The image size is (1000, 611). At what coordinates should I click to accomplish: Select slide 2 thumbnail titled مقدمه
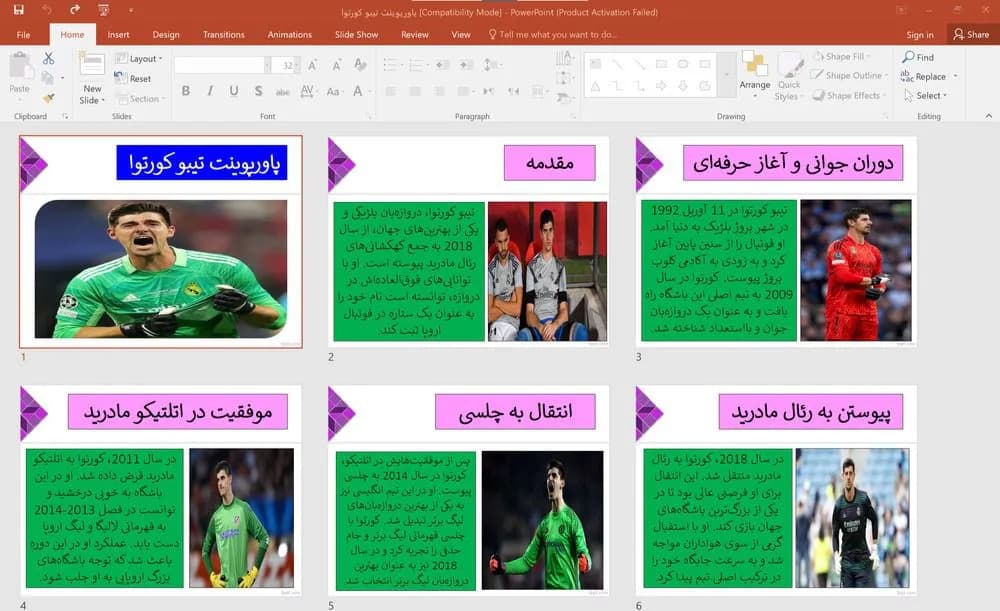tap(468, 241)
